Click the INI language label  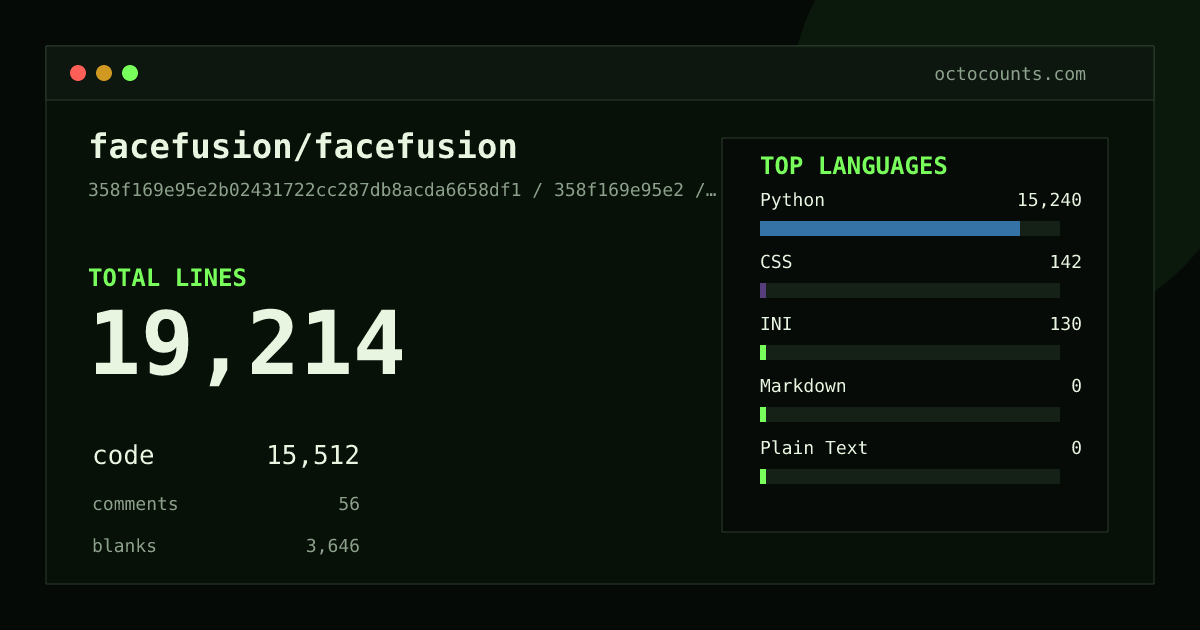pos(776,324)
